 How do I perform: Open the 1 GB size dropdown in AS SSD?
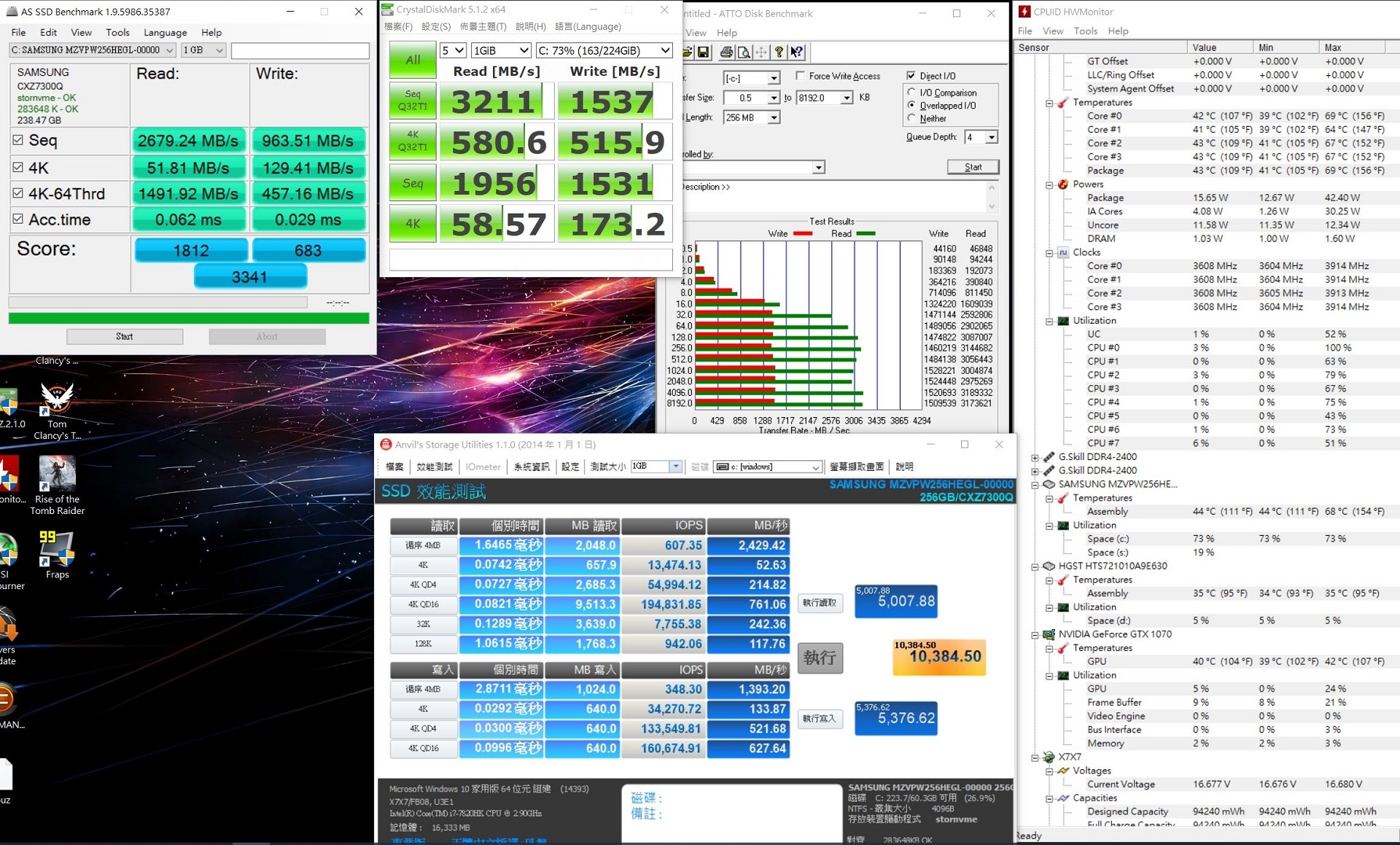coord(203,50)
